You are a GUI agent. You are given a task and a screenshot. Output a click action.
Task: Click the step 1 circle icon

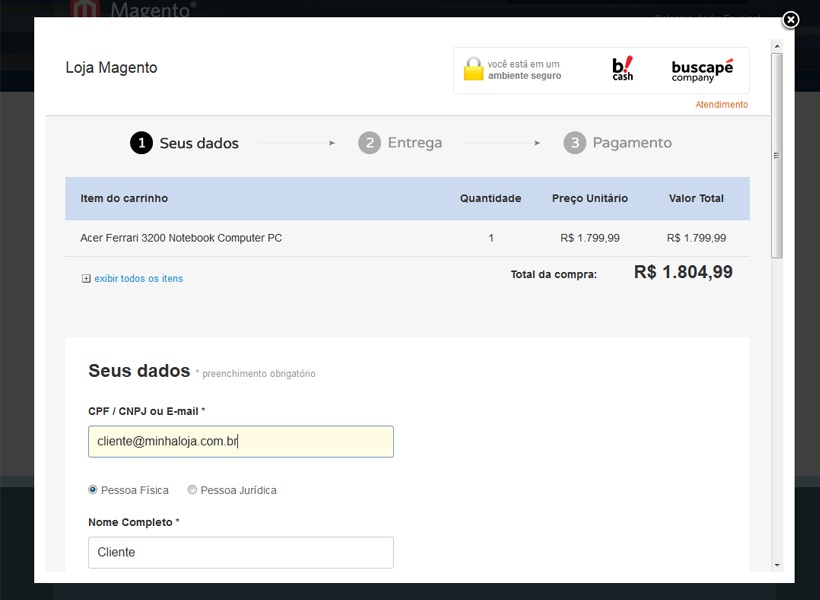pyautogui.click(x=141, y=143)
